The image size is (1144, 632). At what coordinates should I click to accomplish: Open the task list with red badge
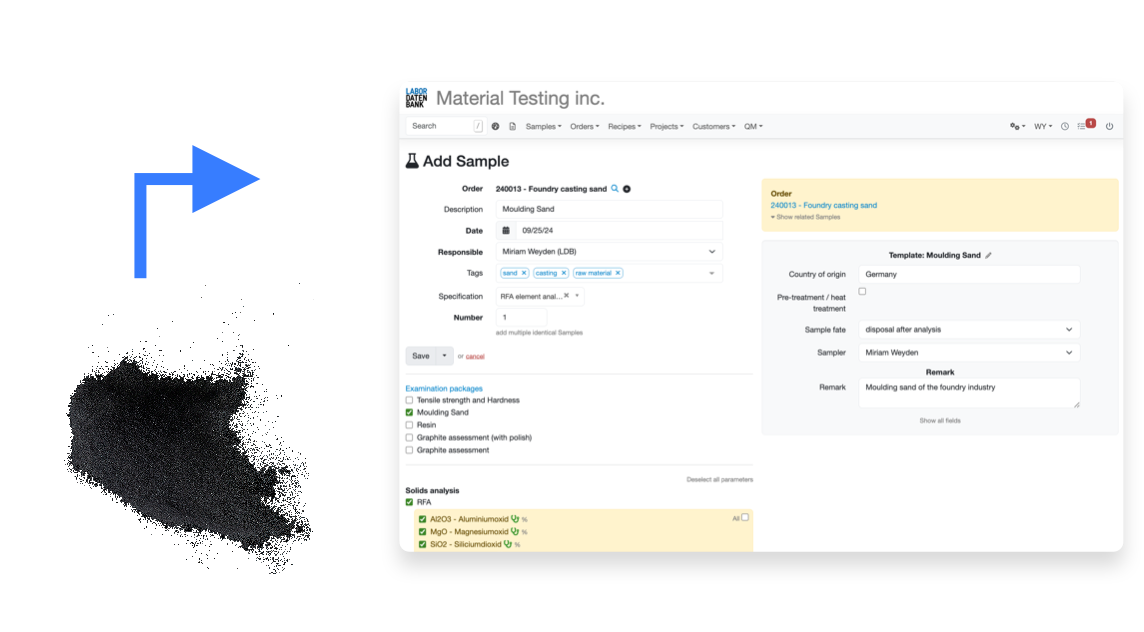point(1085,126)
